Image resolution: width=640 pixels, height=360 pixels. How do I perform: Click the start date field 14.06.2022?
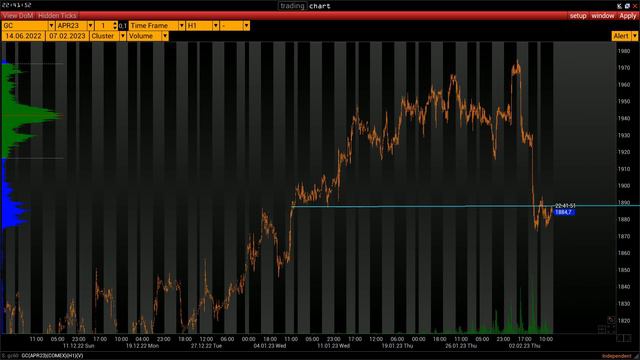point(24,36)
